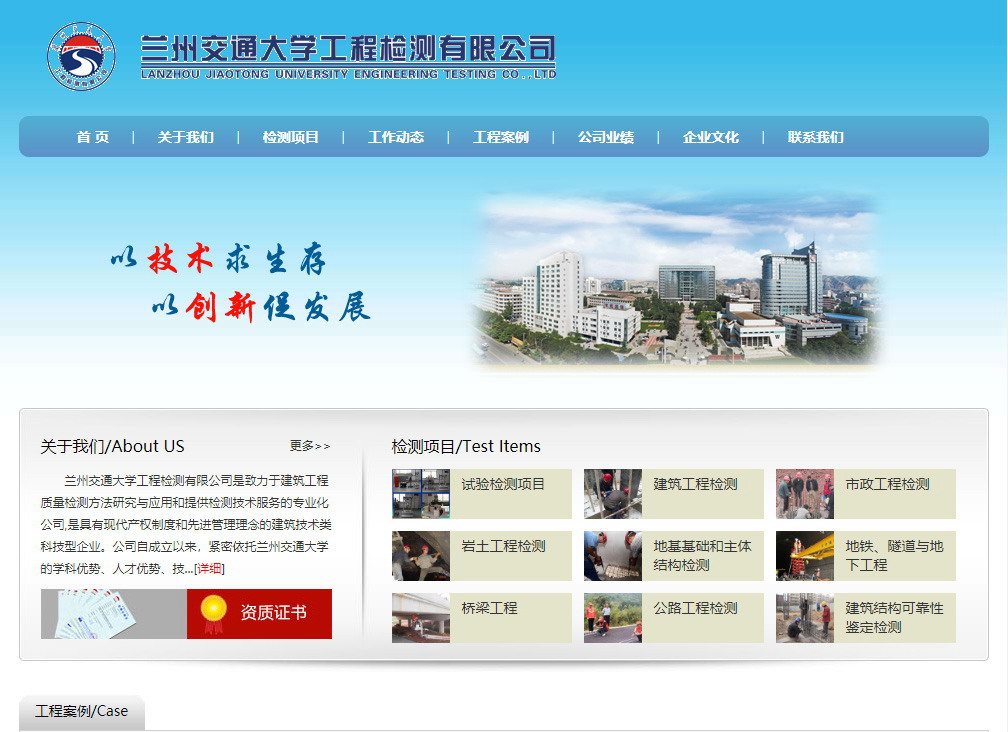Click the 地基基础和主体结构检测 thumbnail image
Screen dimensions: 1008x732
pos(613,556)
